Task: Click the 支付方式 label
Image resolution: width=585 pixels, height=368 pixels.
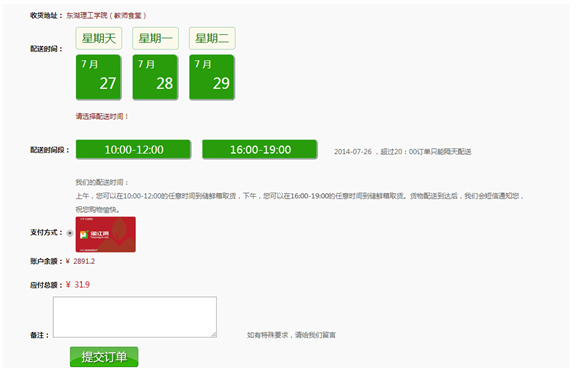Action: point(46,233)
